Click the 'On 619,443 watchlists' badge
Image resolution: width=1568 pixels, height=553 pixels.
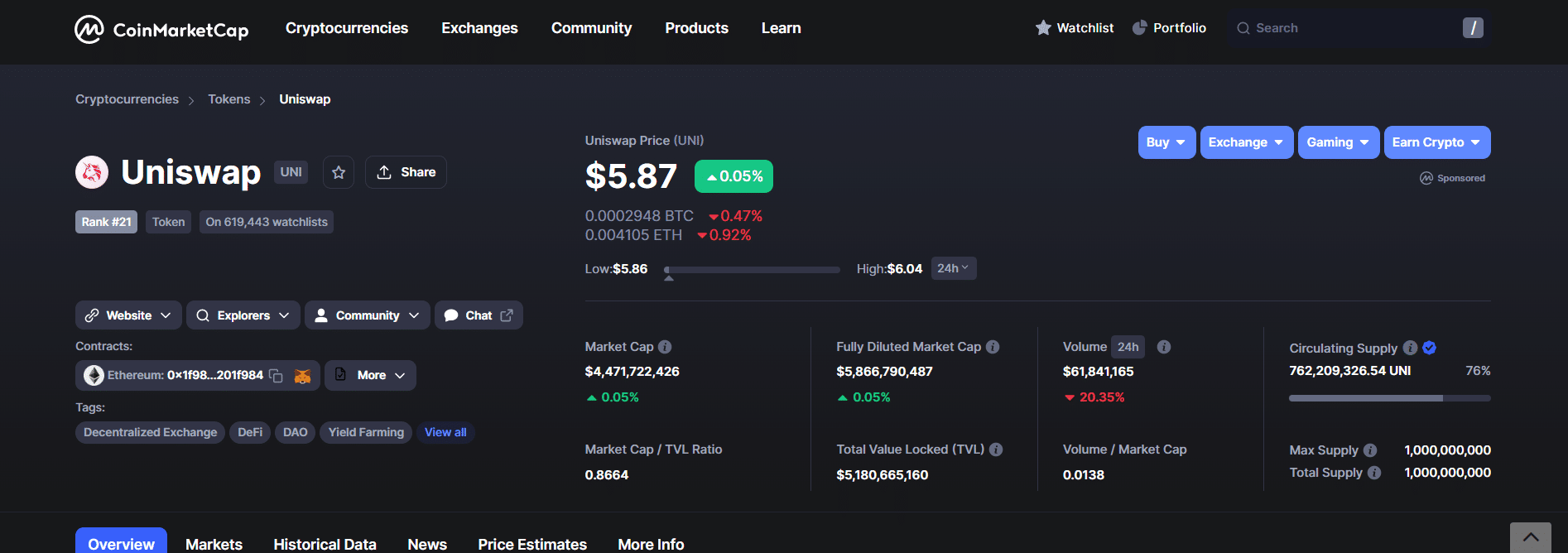click(267, 222)
